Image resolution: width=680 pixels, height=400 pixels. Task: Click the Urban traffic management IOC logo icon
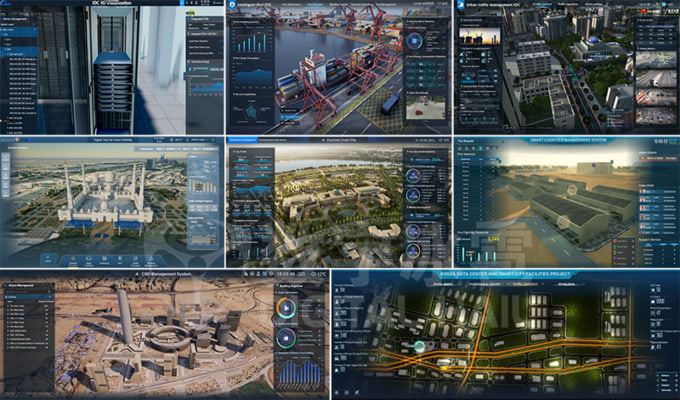point(460,5)
